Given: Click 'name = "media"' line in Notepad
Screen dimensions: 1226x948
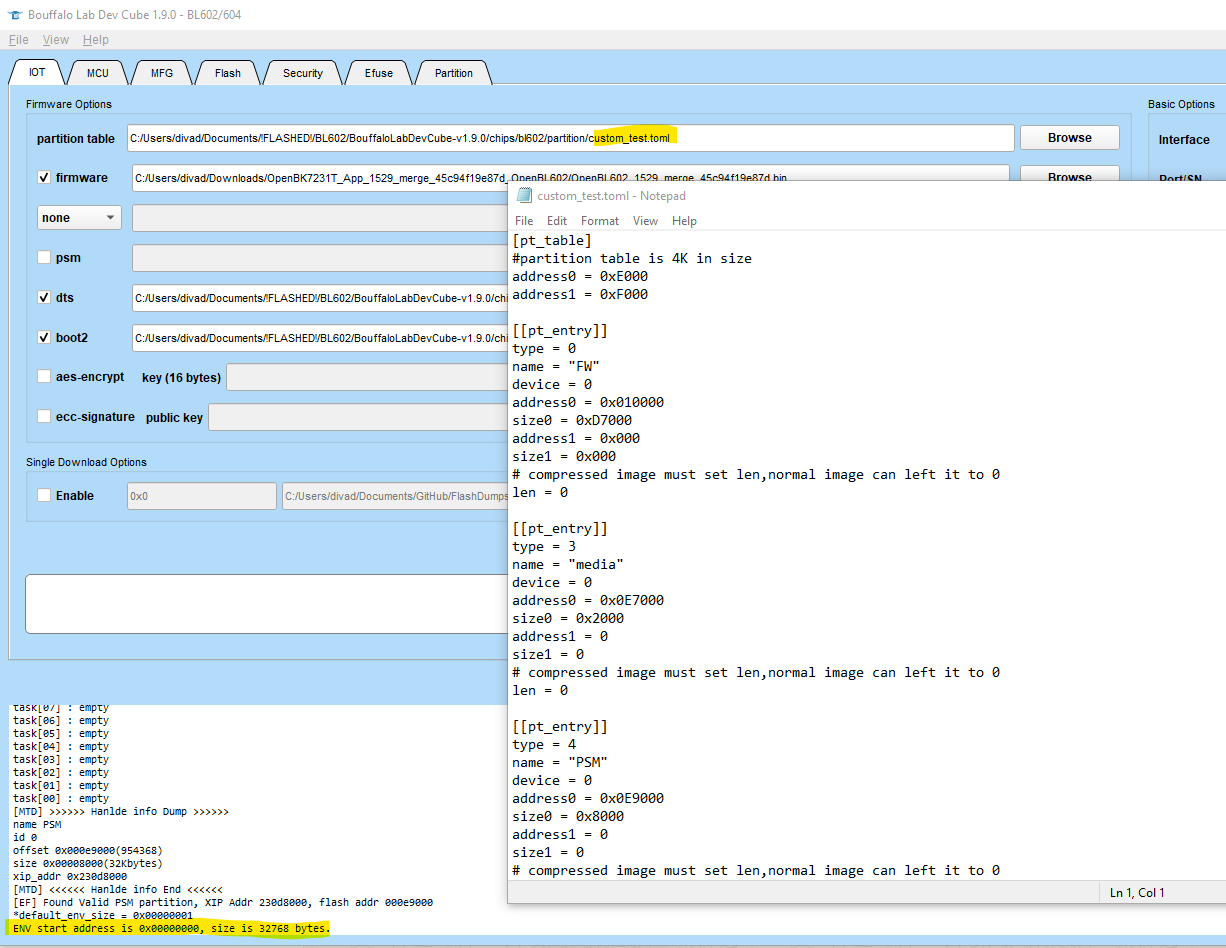Looking at the screenshot, I should point(568,565).
